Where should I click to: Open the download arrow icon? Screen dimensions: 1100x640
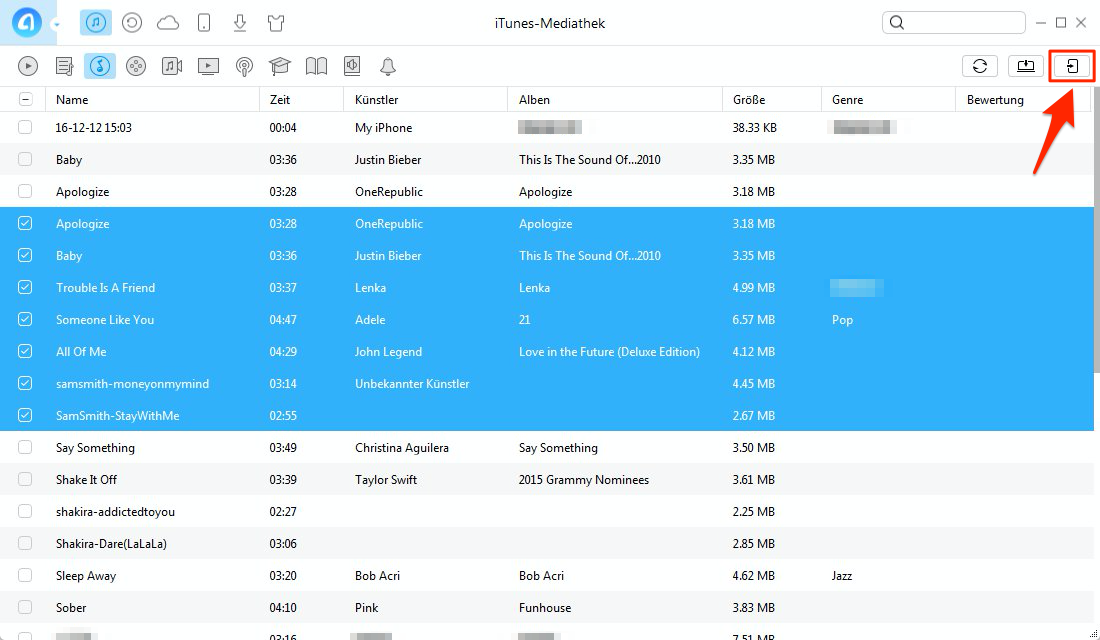(240, 23)
